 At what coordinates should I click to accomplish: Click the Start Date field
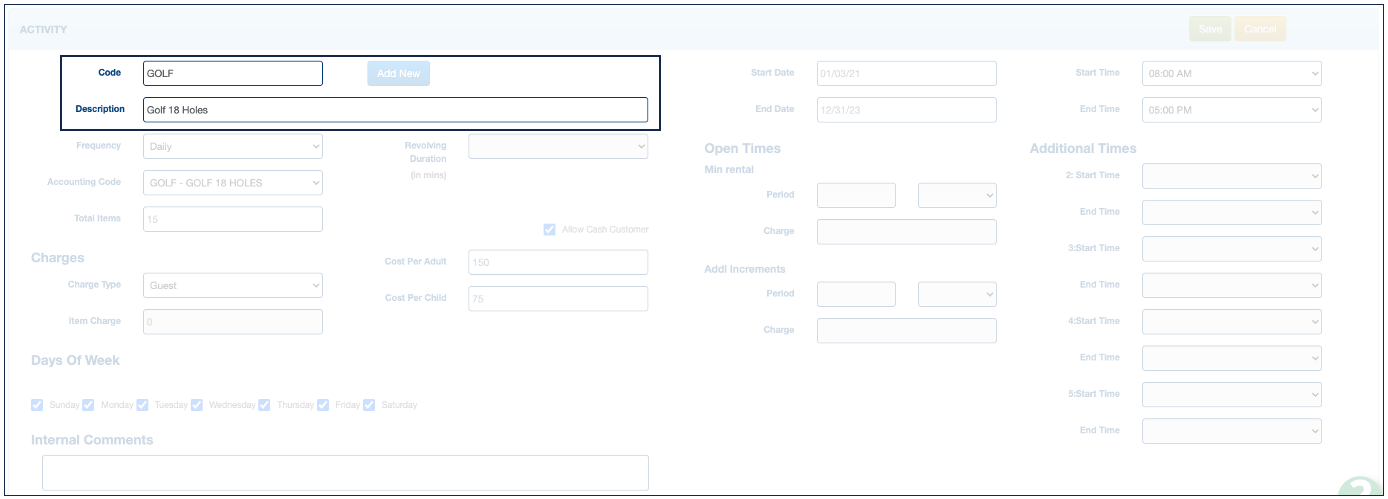[906, 73]
